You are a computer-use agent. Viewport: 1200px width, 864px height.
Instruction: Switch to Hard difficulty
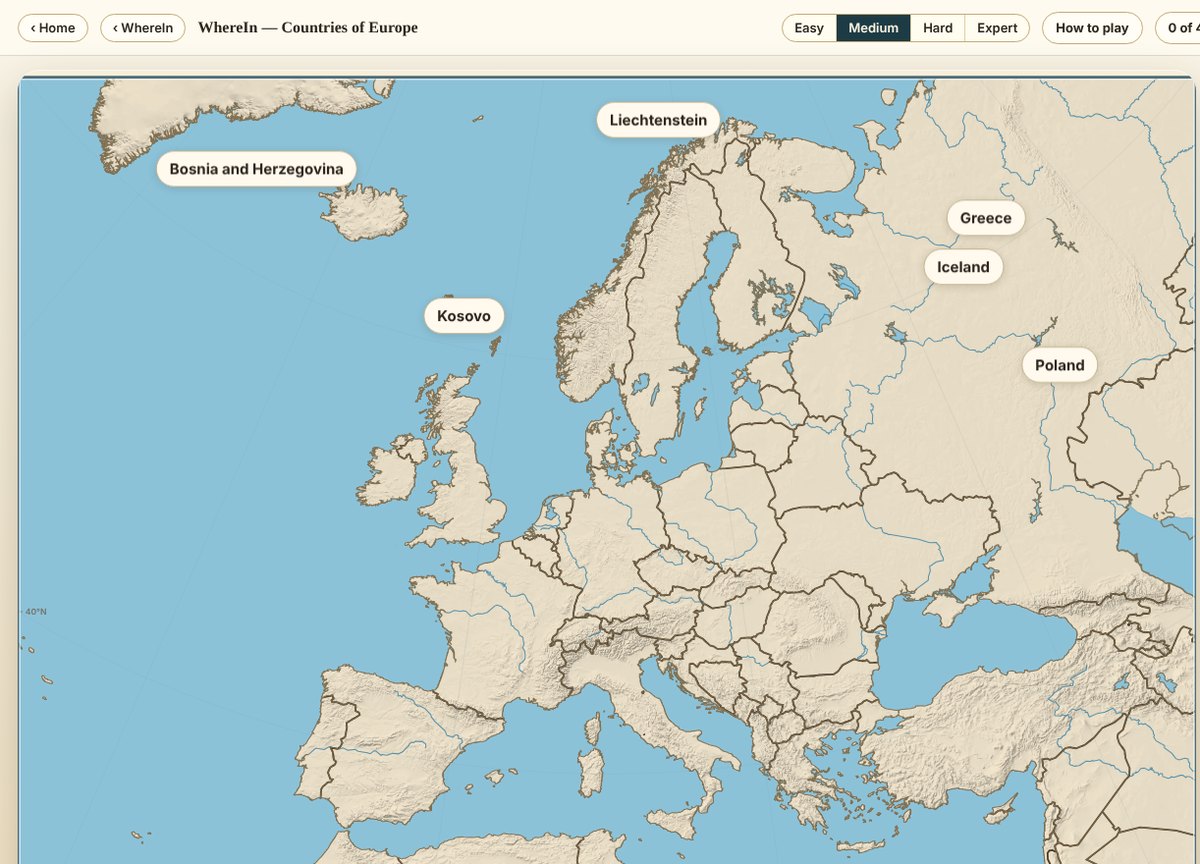click(938, 28)
